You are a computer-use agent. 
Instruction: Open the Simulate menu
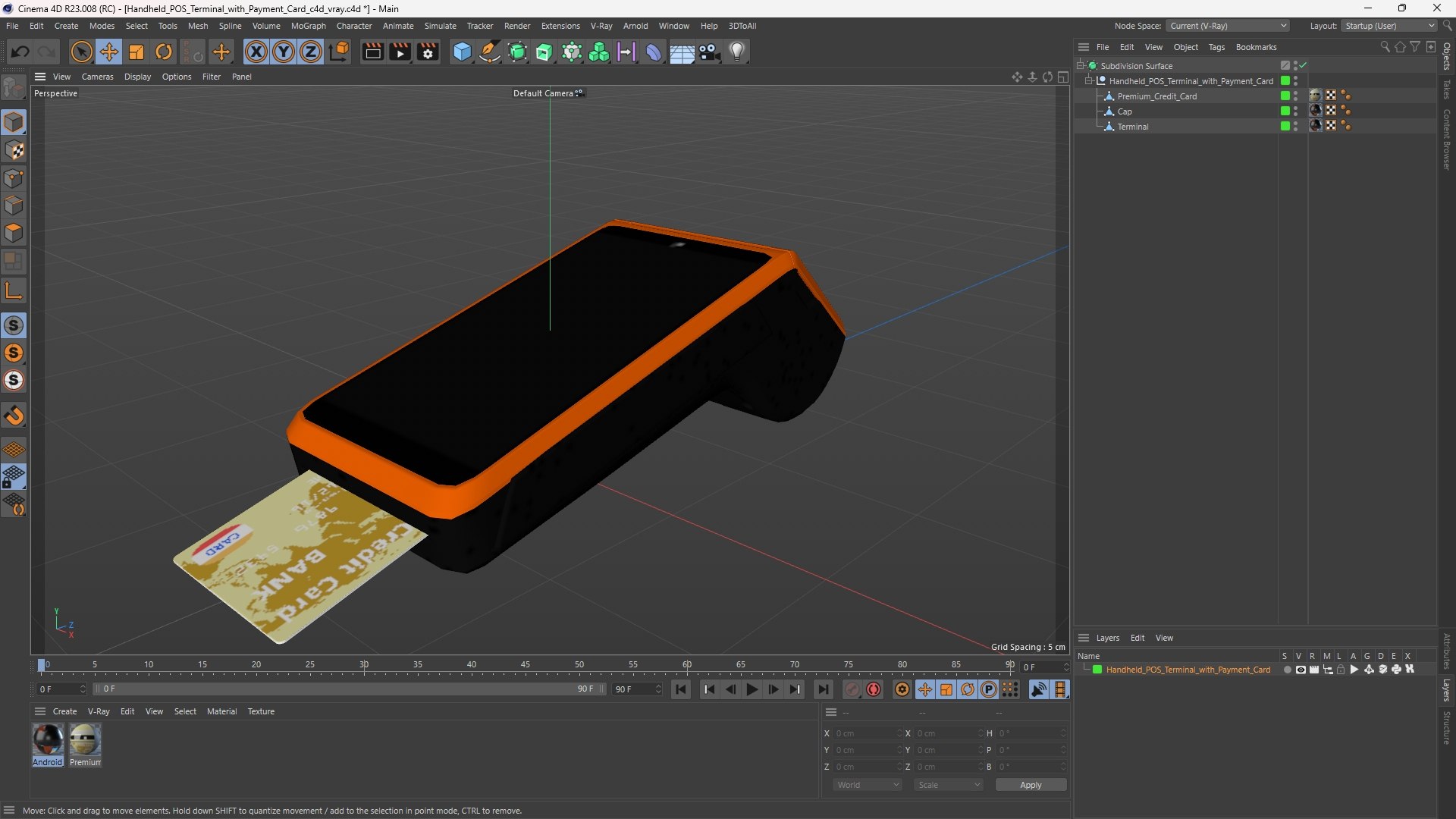[440, 26]
